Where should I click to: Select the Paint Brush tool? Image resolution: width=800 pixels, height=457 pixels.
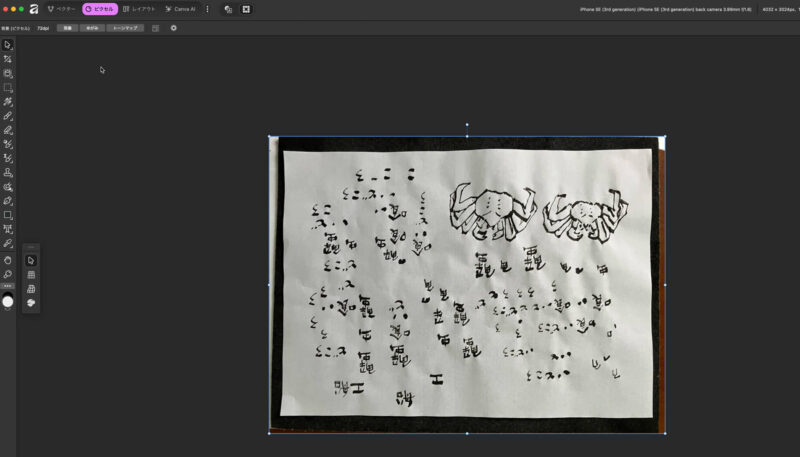click(x=8, y=116)
